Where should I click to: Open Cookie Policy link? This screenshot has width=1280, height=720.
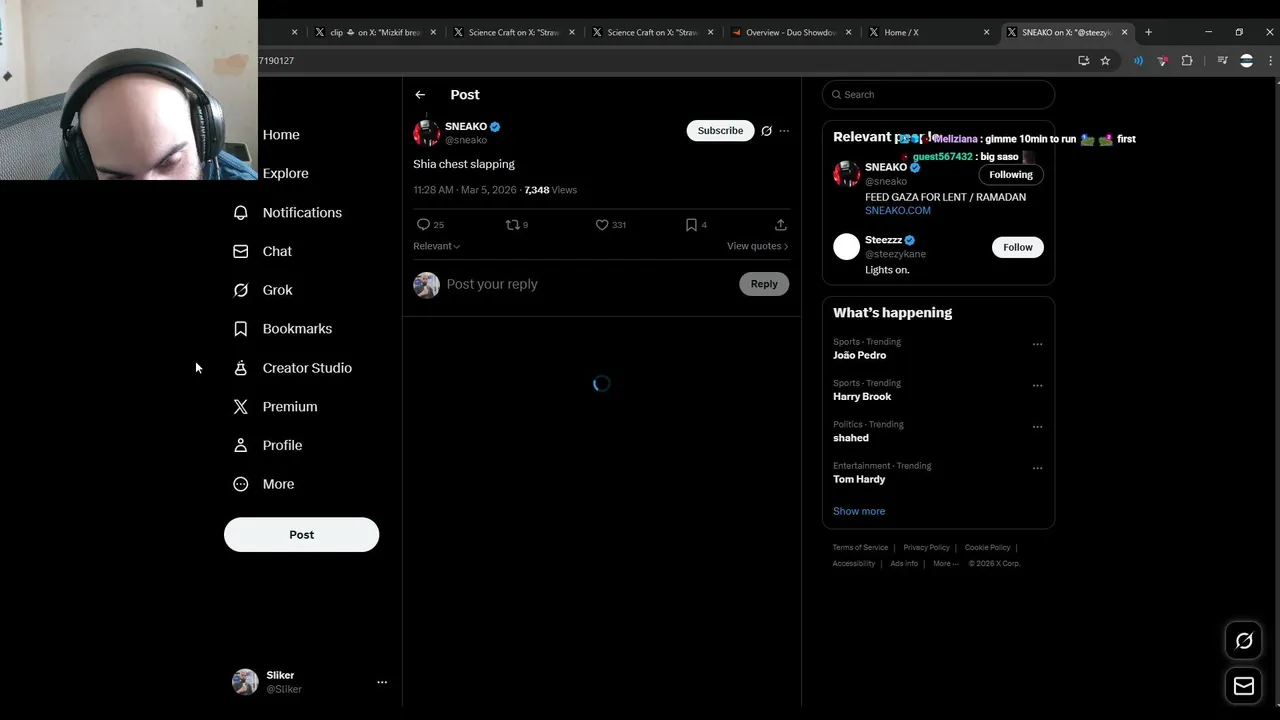(x=987, y=547)
